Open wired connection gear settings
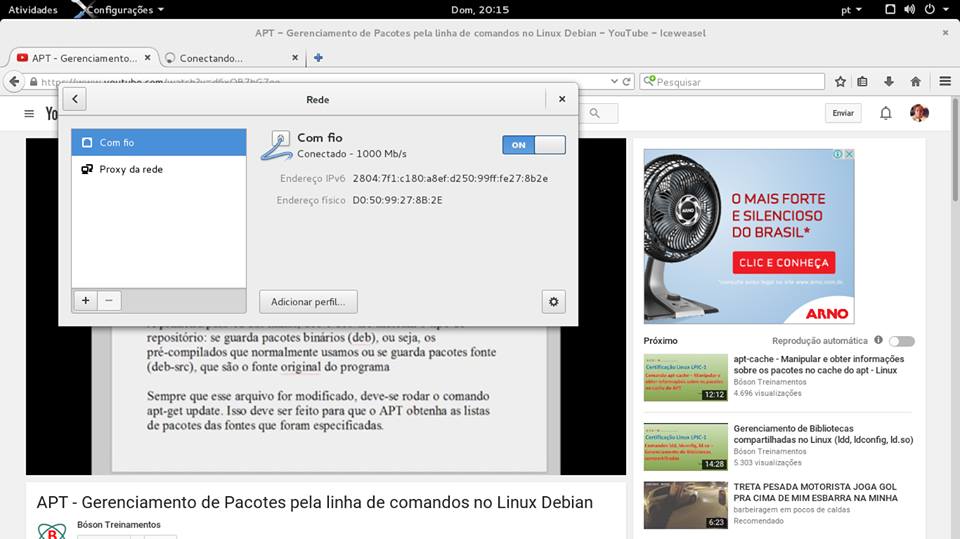960x539 pixels. [553, 301]
